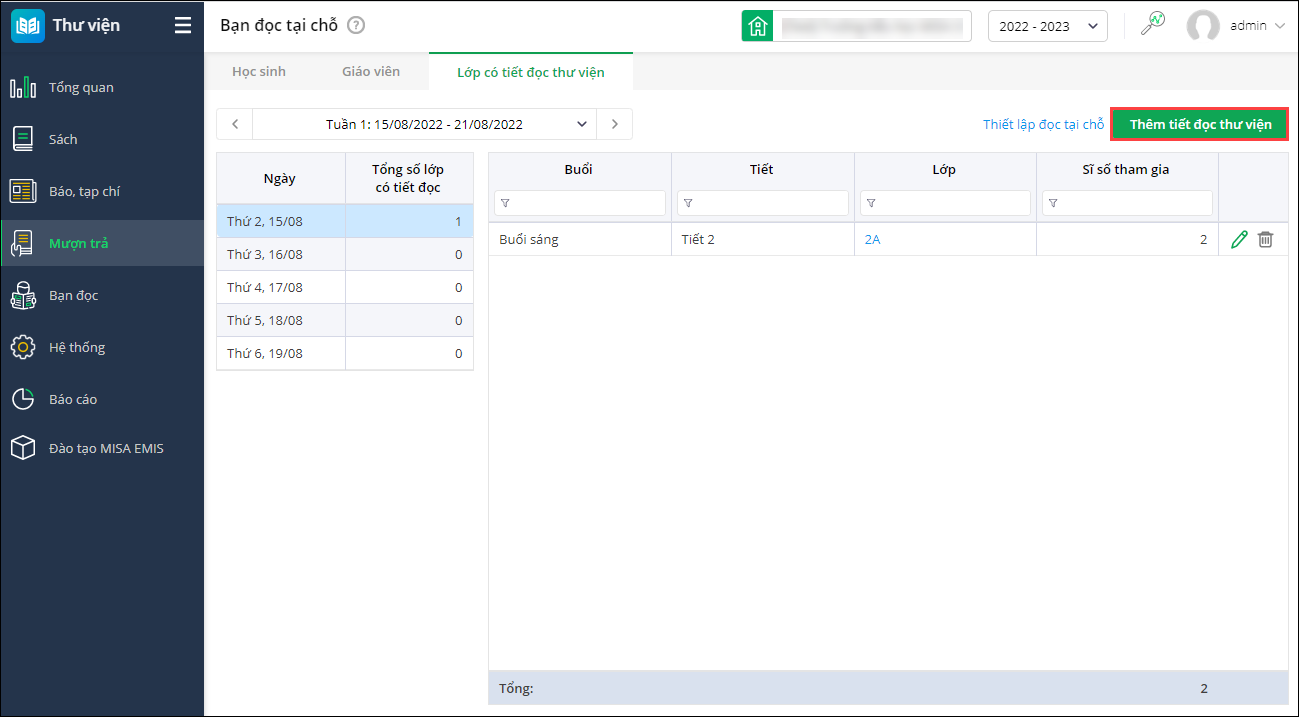Select the Lớp có tiết đọc thư viện tab
Image resolution: width=1299 pixels, height=717 pixels.
530,72
